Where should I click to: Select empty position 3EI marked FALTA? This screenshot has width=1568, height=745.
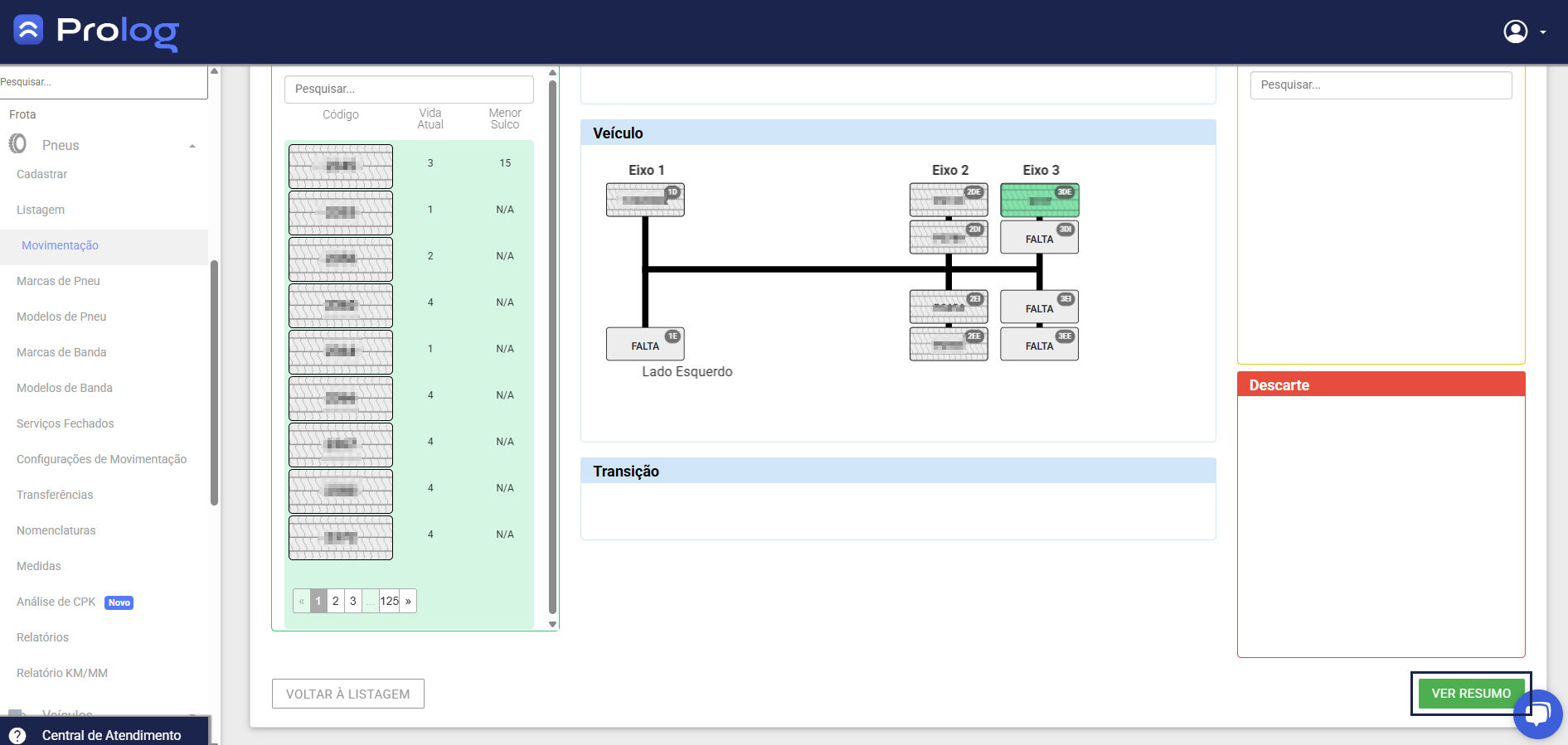(1040, 307)
